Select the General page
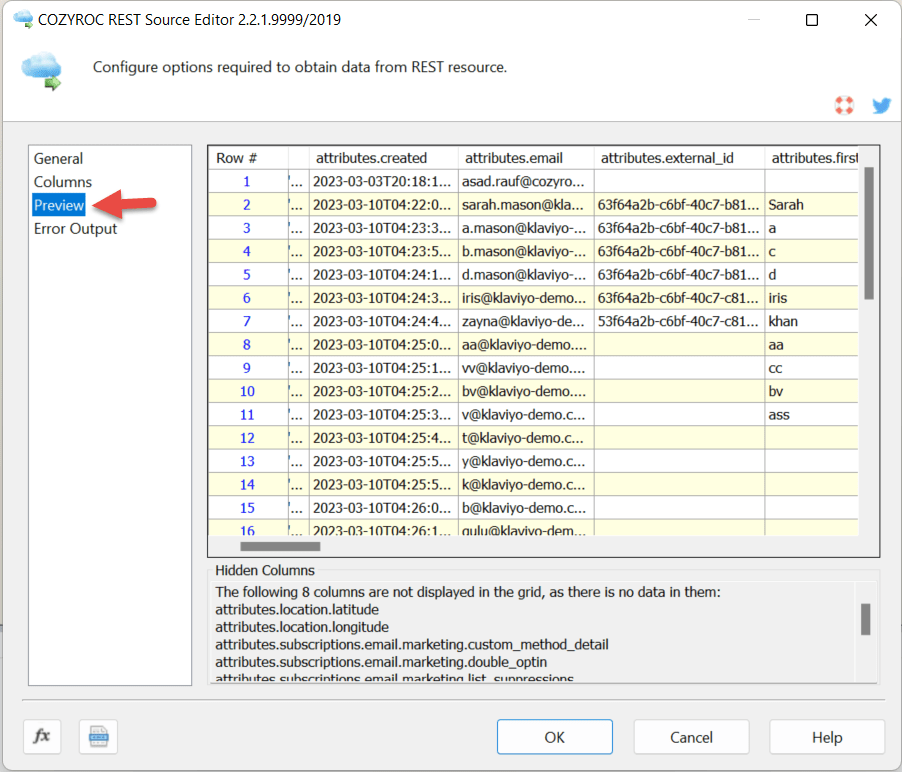Screen dimensions: 902x772 [x=58, y=159]
